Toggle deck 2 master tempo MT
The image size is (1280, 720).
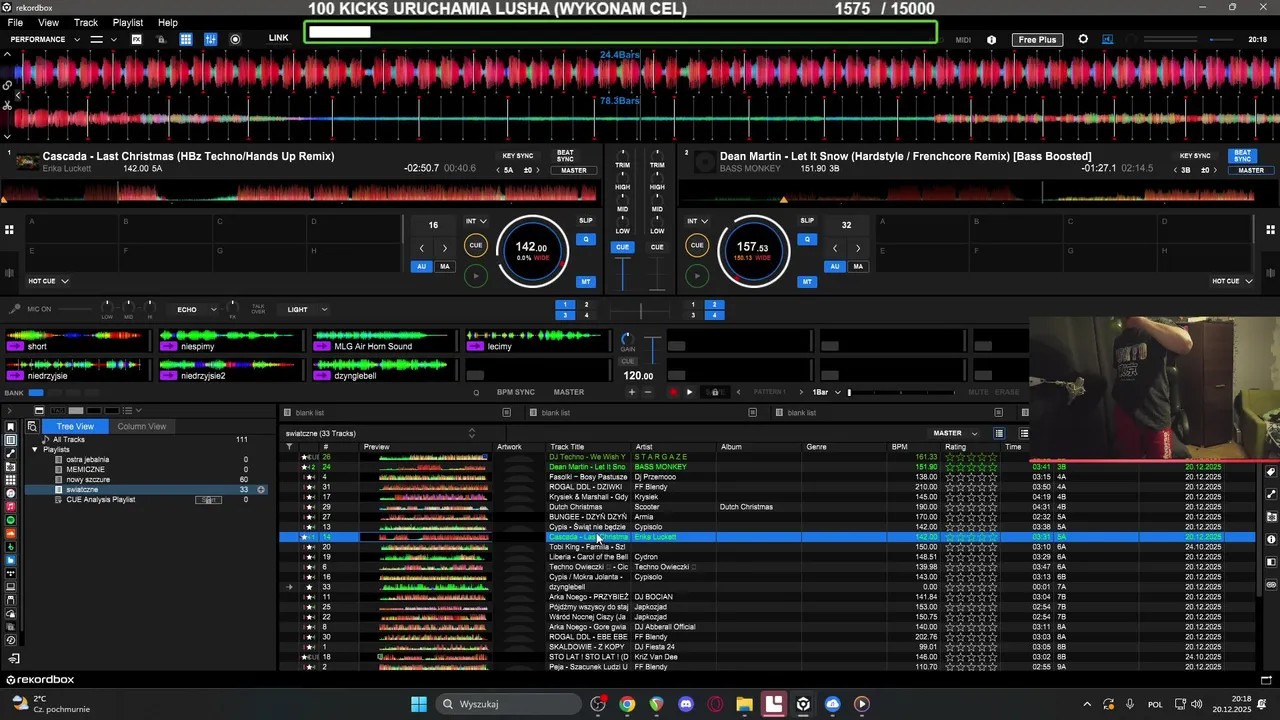pyautogui.click(x=807, y=281)
